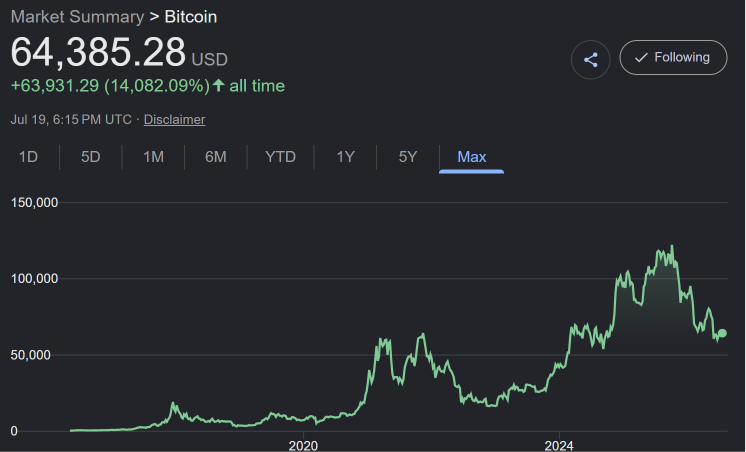Click the 100,000 axis label
Viewport: 746px width, 452px height.
pos(34,279)
